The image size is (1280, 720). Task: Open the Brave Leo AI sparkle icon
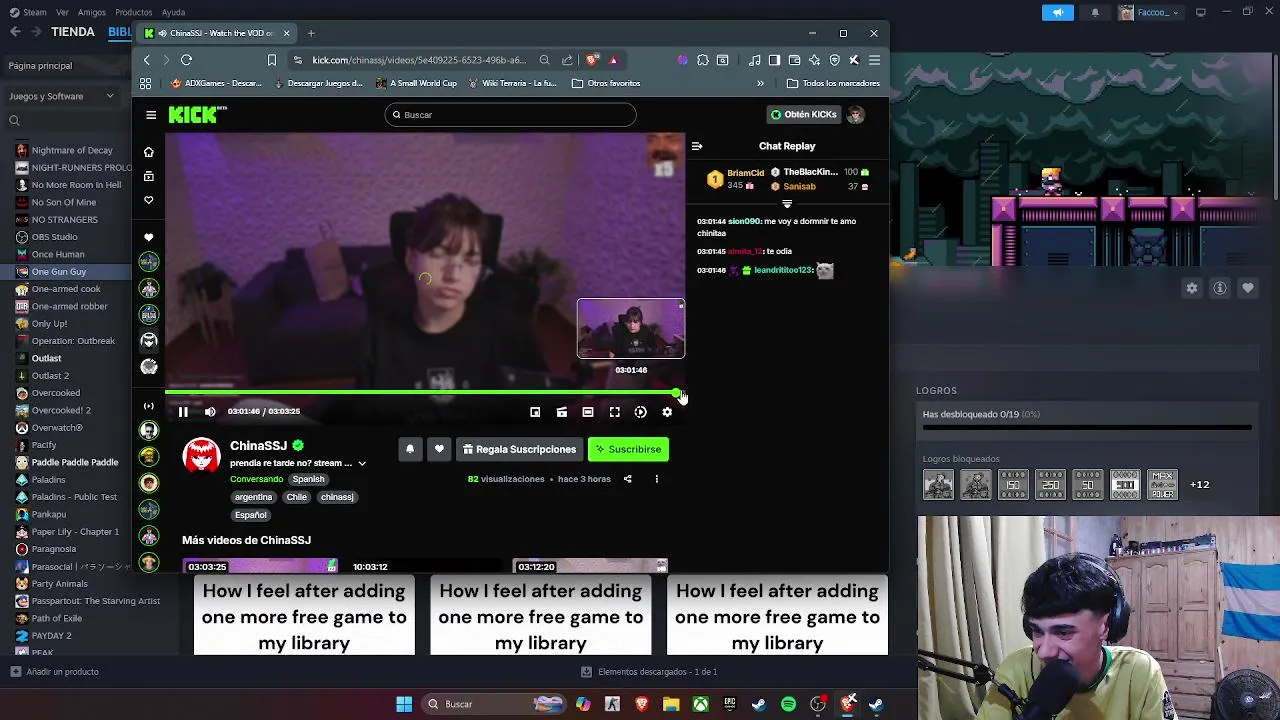814,60
